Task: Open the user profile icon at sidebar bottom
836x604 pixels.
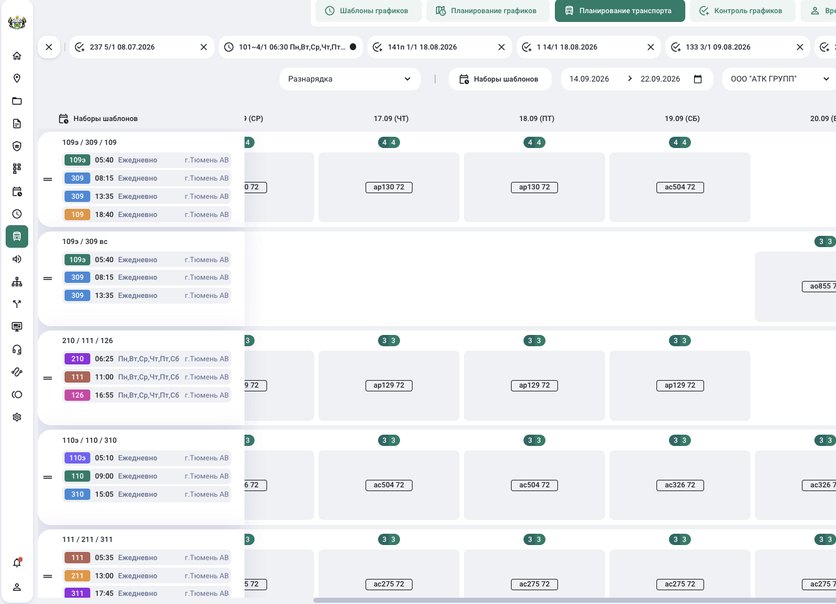Action: 17,587
